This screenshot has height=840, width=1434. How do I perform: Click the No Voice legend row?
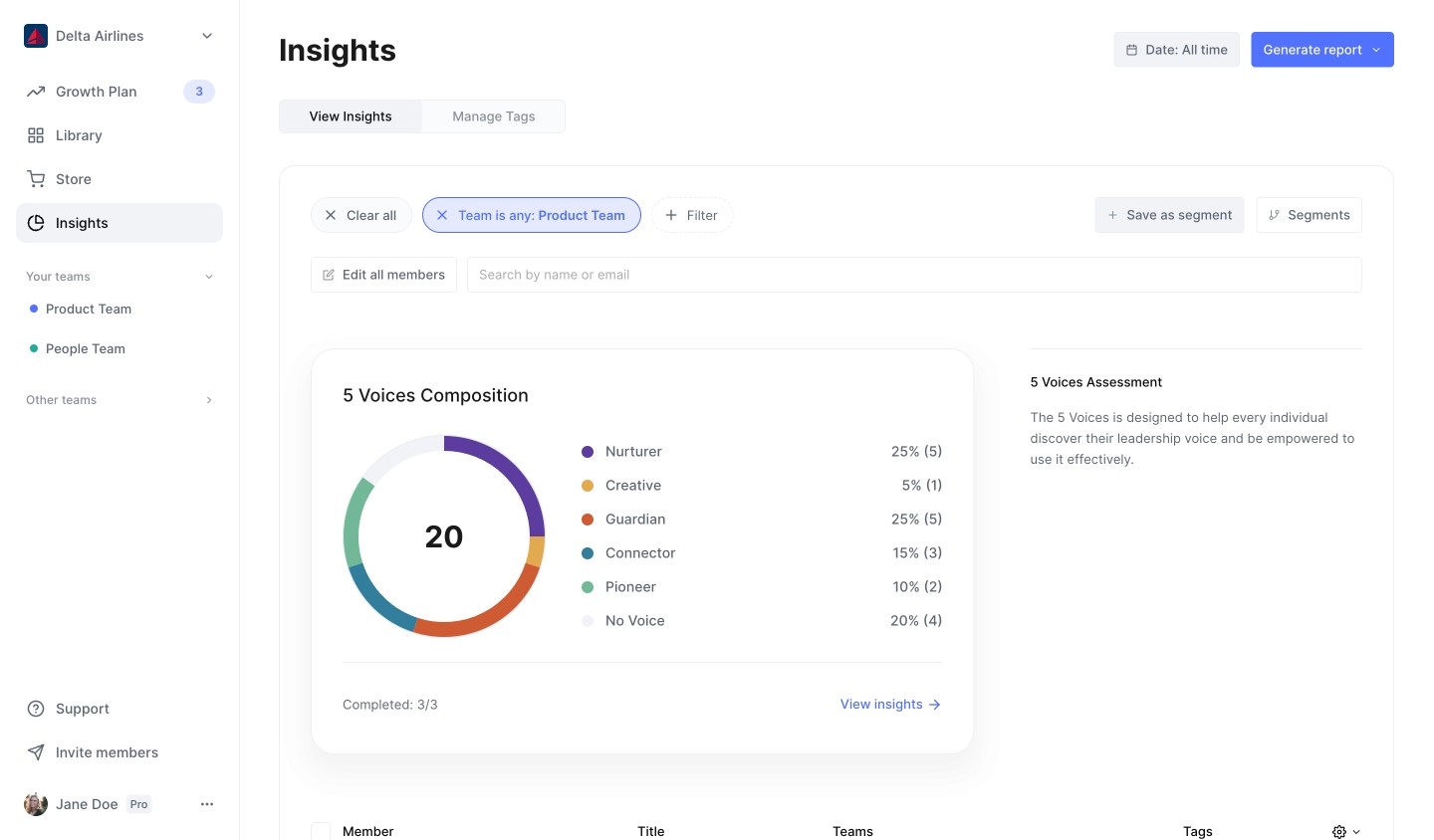(x=762, y=621)
